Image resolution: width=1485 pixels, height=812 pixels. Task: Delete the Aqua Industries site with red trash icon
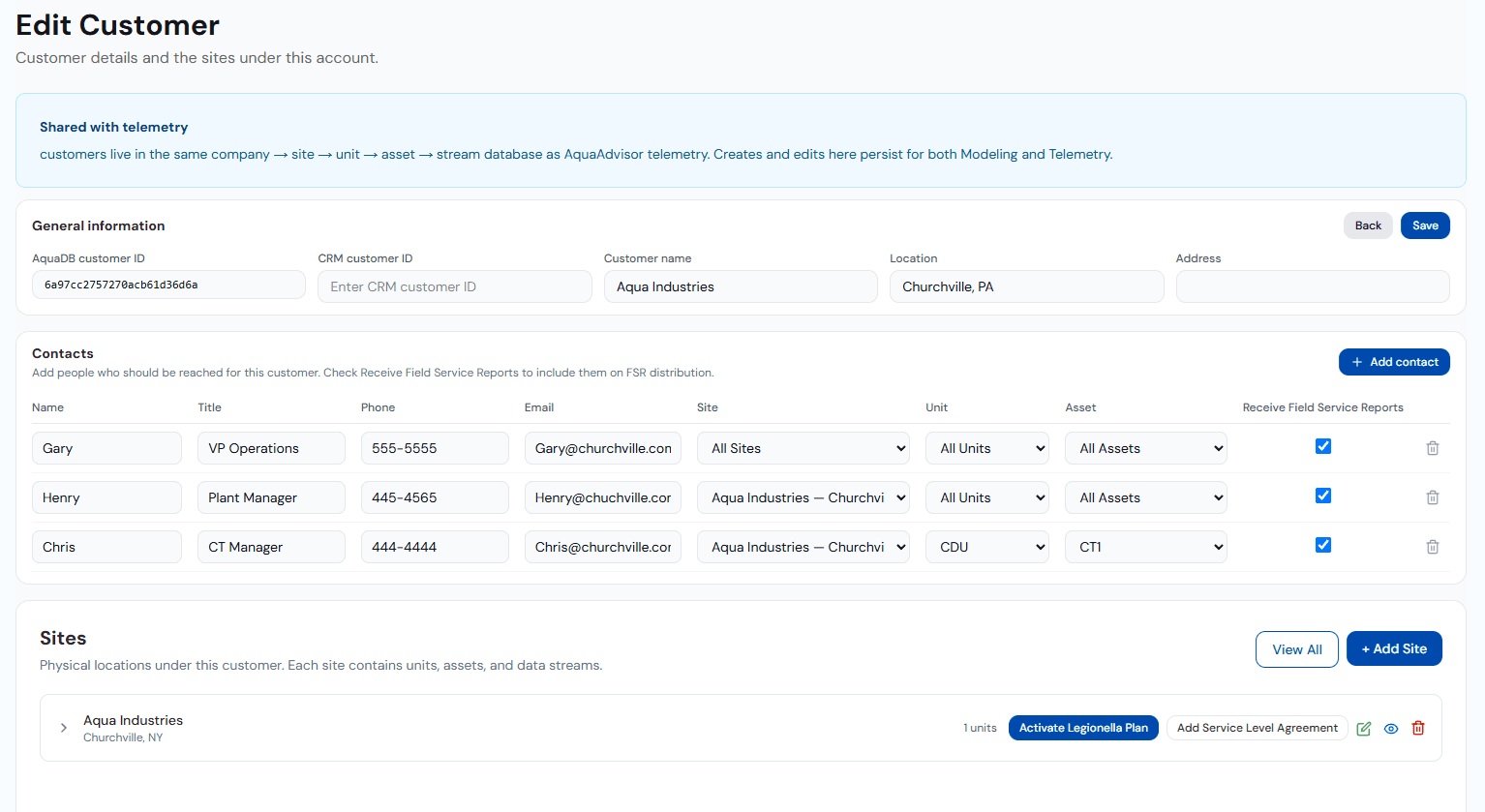(1418, 728)
